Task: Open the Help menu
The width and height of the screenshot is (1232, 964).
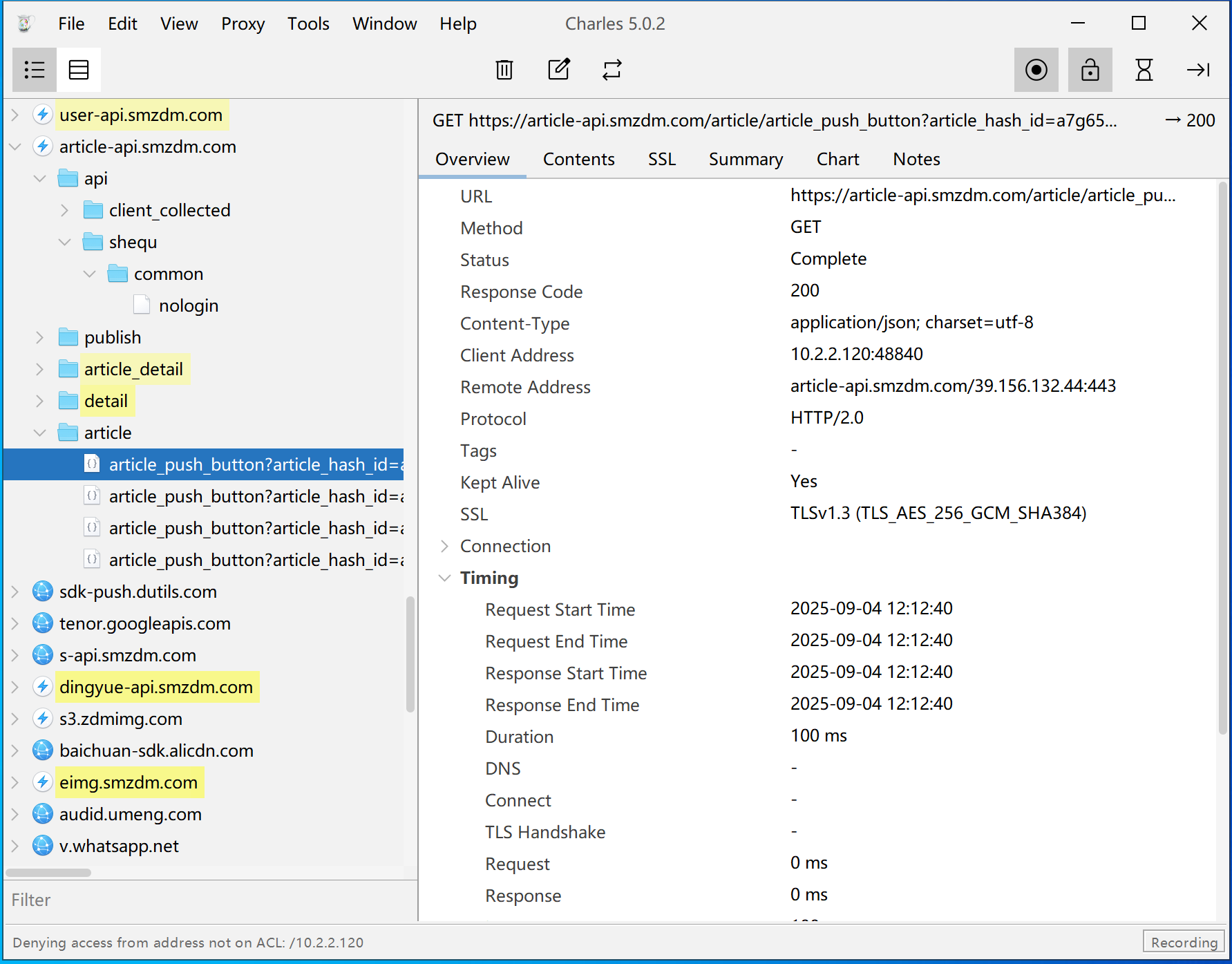Action: click(x=458, y=23)
